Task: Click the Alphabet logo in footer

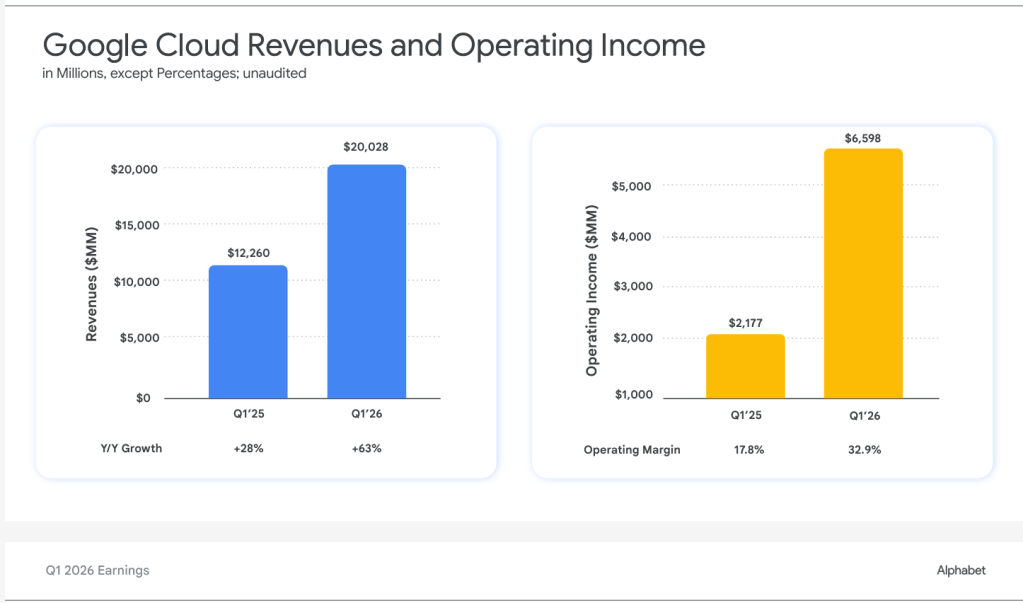Action: 960,570
